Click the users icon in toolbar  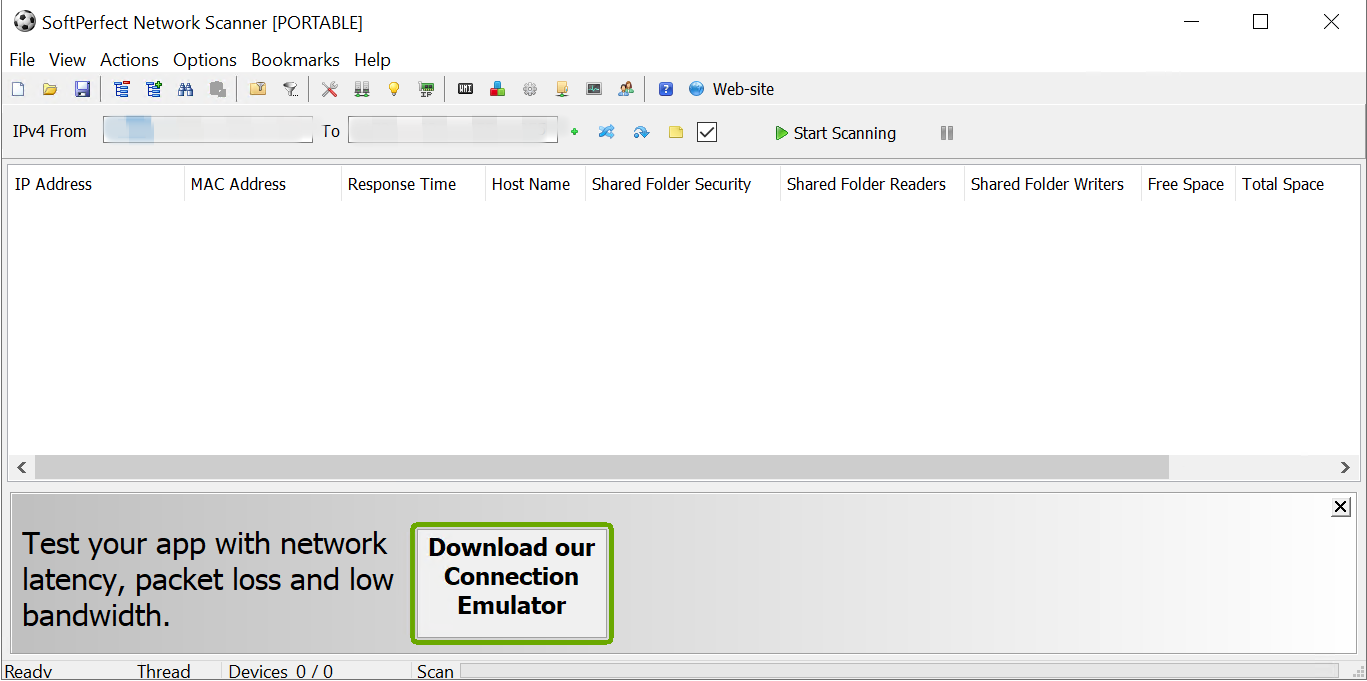626,89
